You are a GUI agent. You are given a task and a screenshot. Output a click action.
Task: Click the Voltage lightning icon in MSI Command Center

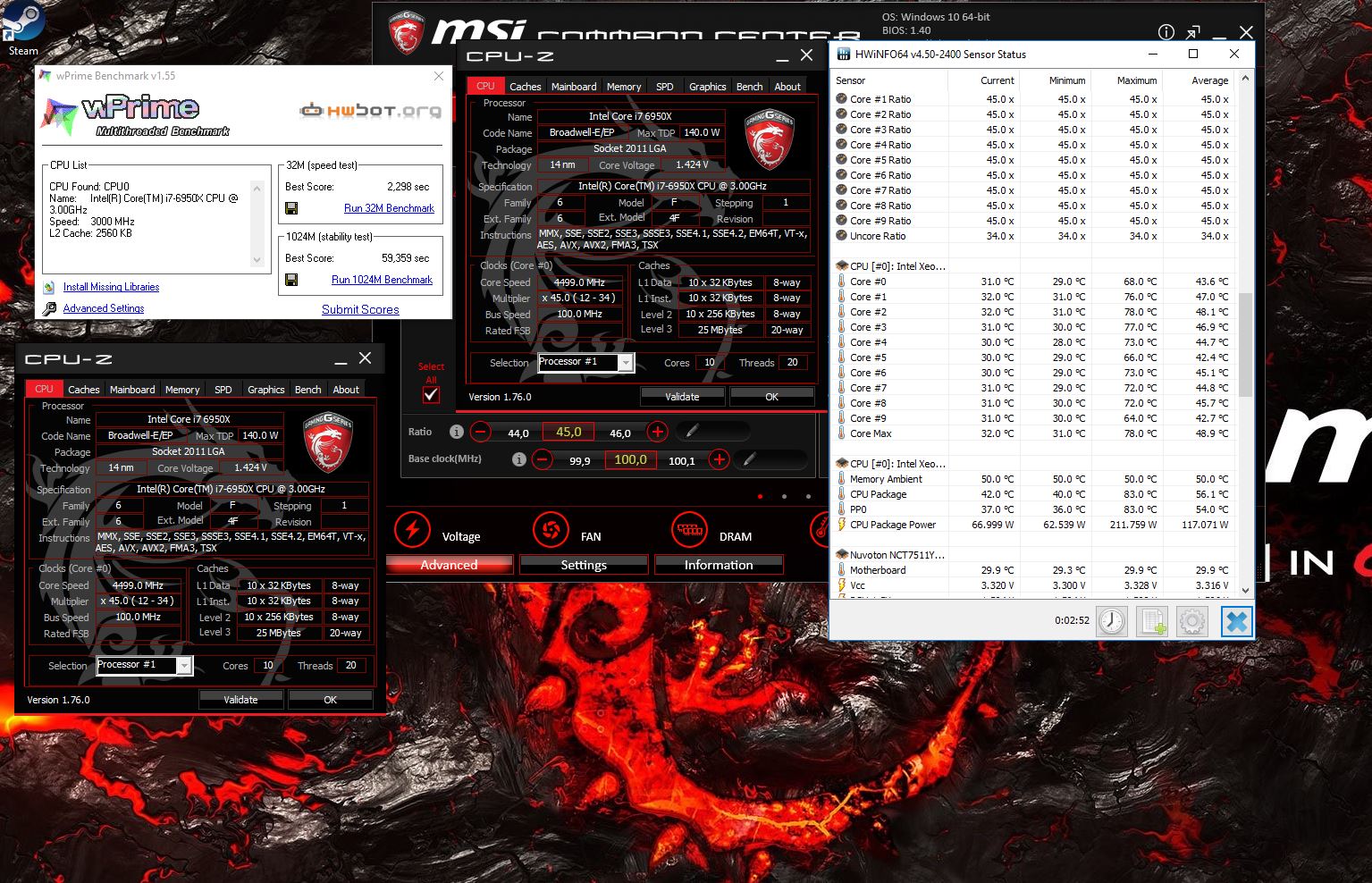point(412,529)
